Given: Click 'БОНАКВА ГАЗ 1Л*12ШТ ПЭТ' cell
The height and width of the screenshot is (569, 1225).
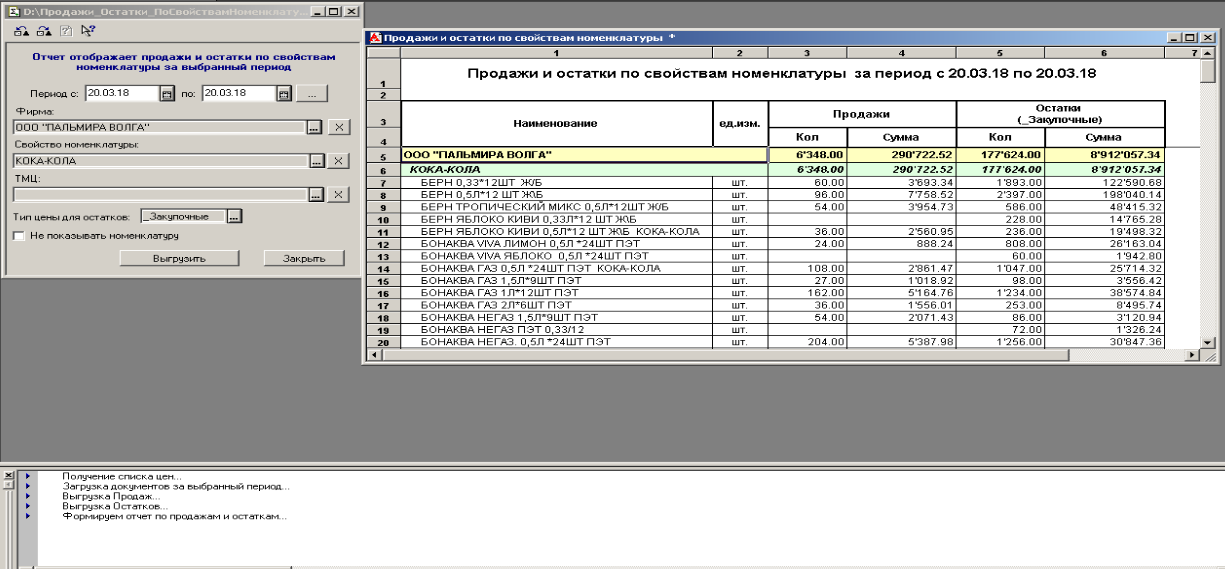Looking at the screenshot, I should tap(556, 293).
